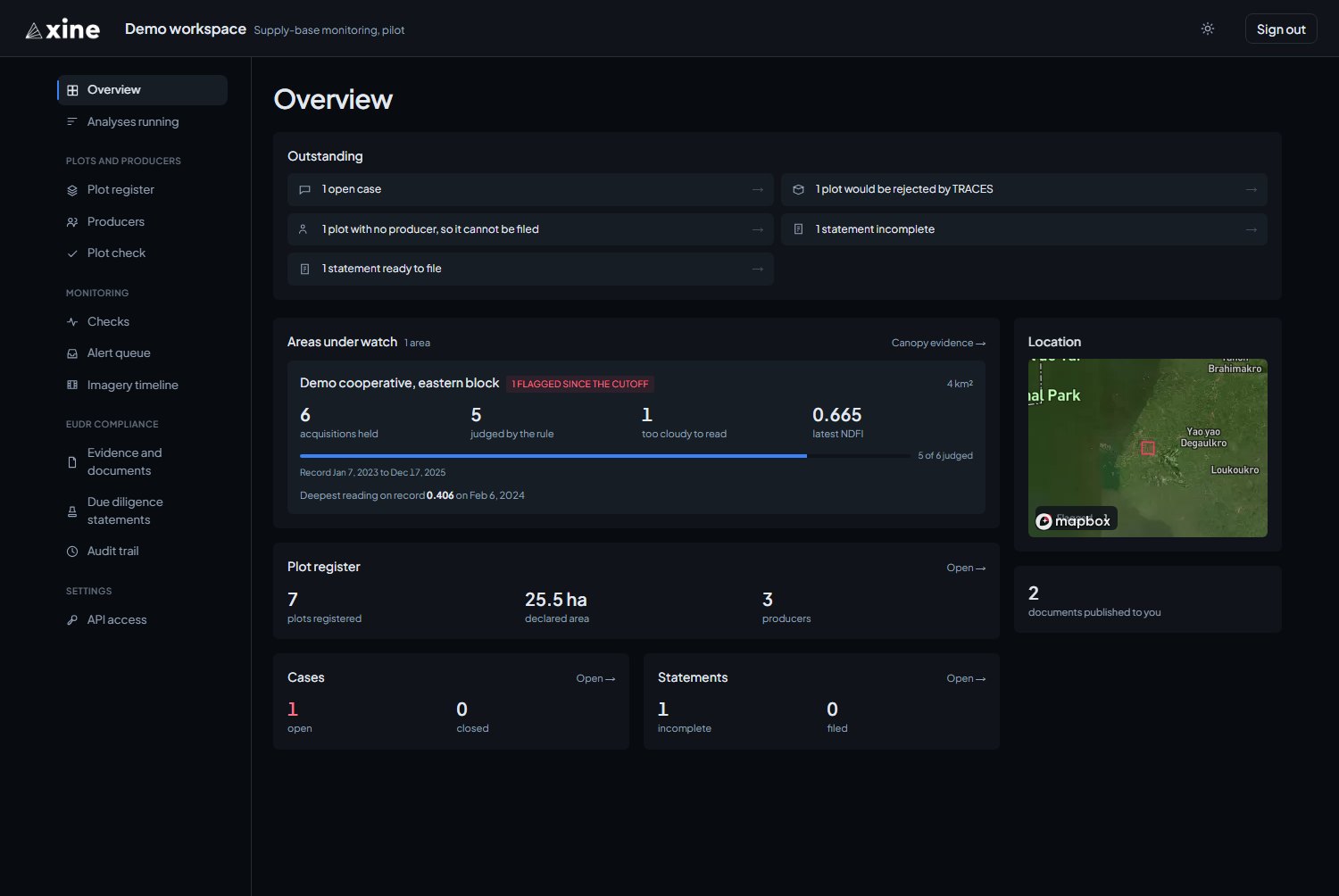Click the Imagery timeline film icon
The image size is (1339, 896).
72,386
